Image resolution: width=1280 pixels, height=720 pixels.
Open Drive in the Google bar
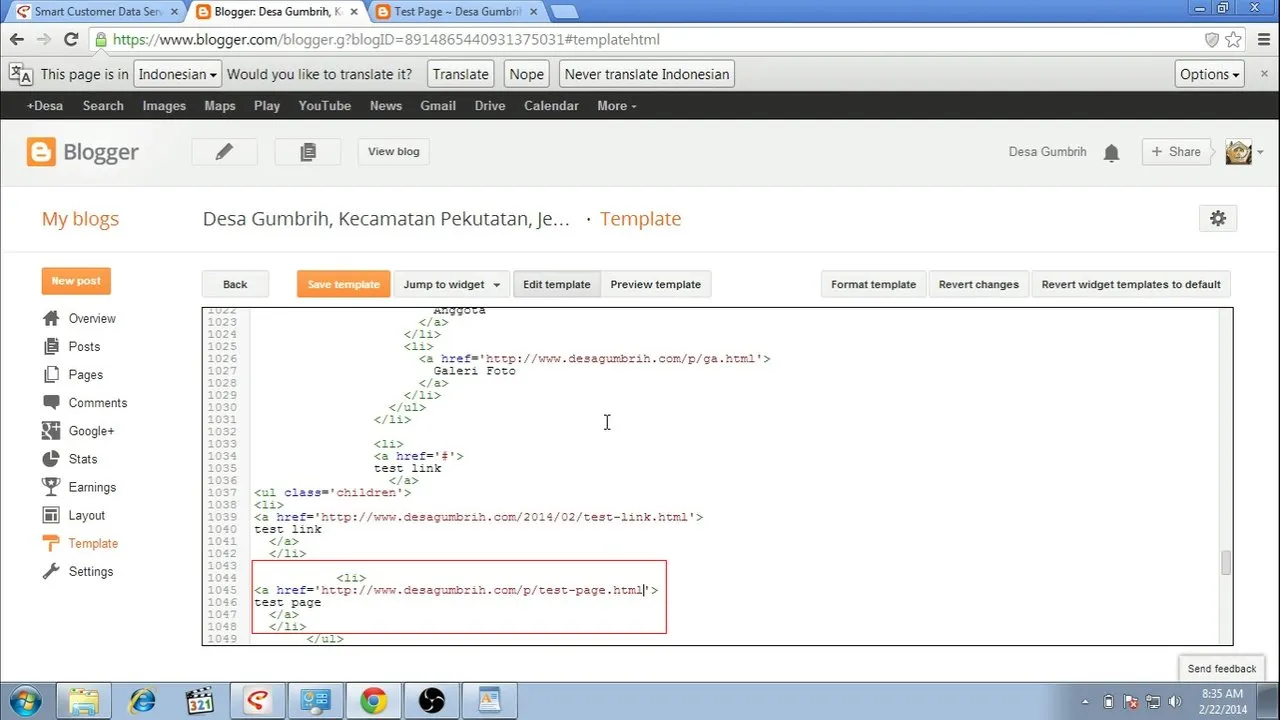(x=490, y=106)
